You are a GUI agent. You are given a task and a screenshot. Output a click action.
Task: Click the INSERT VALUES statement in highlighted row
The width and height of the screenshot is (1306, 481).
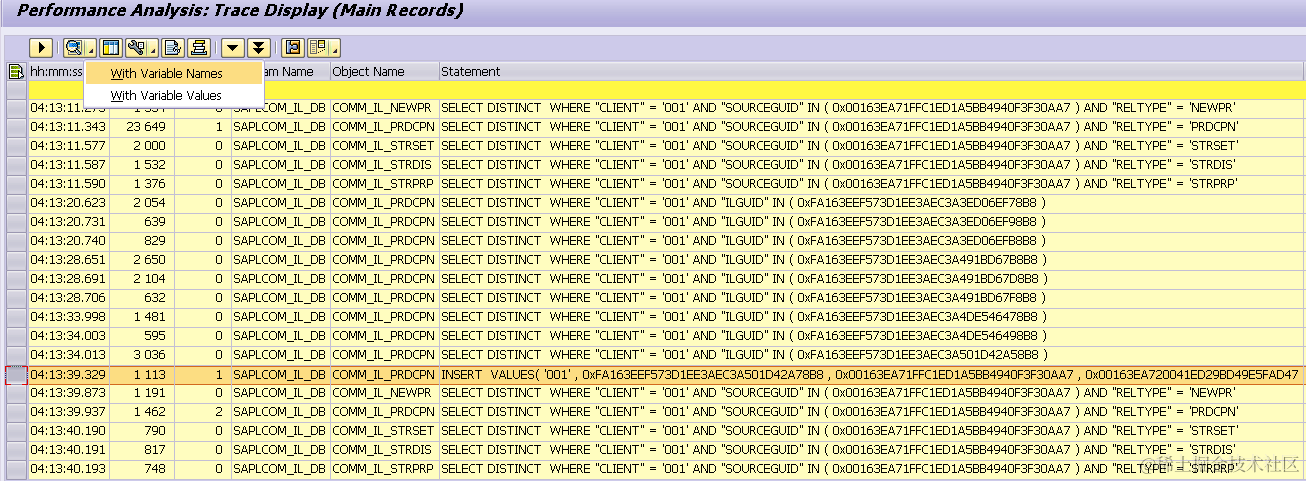[870, 374]
